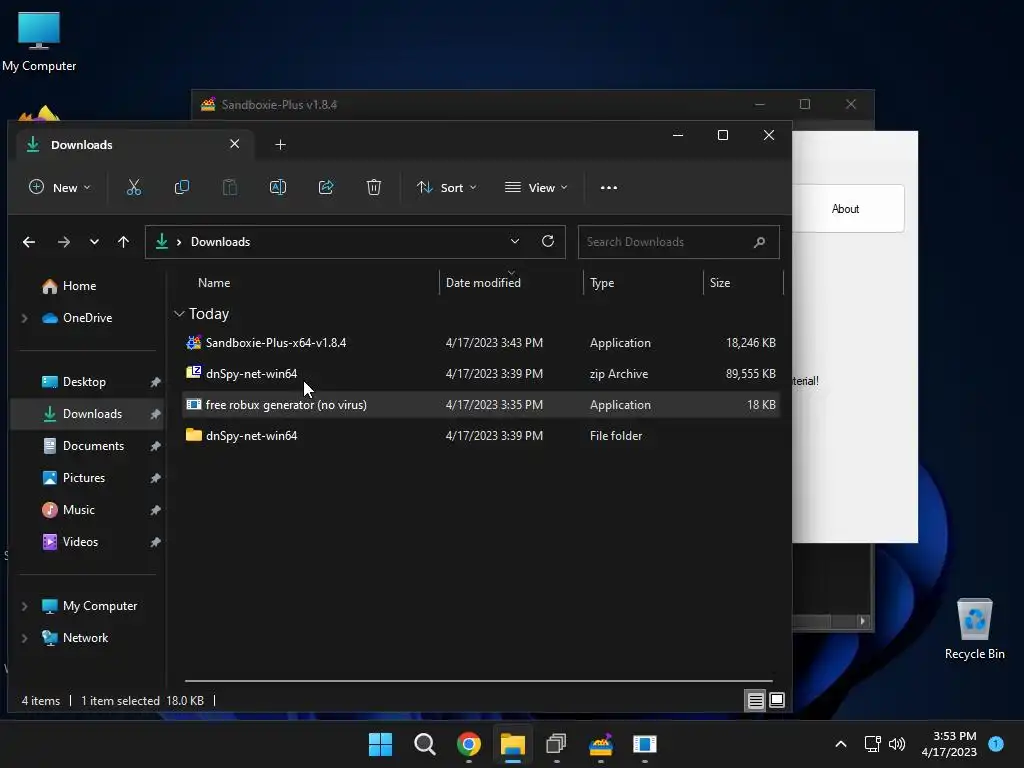Sort by Type column header
This screenshot has width=1024, height=768.
(x=602, y=283)
